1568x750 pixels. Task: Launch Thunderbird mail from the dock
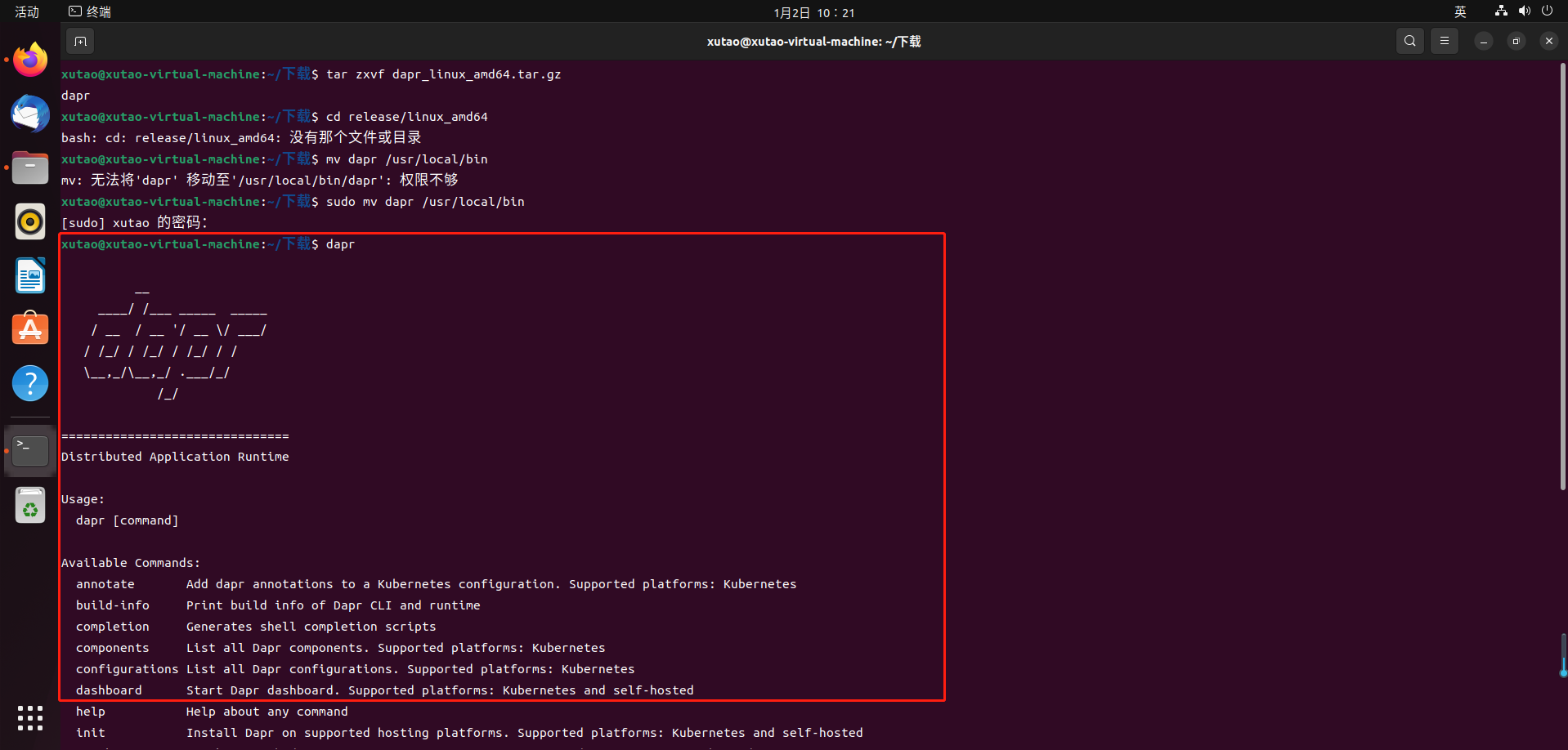[30, 114]
